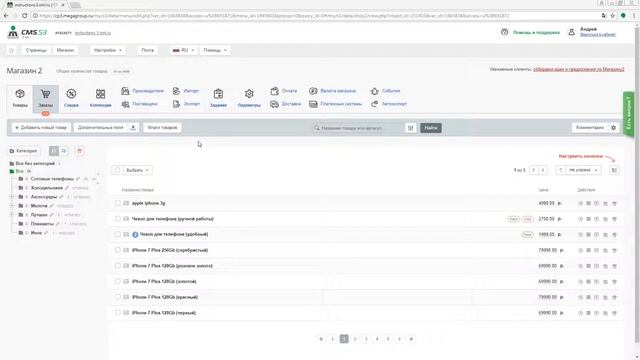Click edit pencil for Сотовые телефоны category
640x360 pixels.
tap(78, 179)
